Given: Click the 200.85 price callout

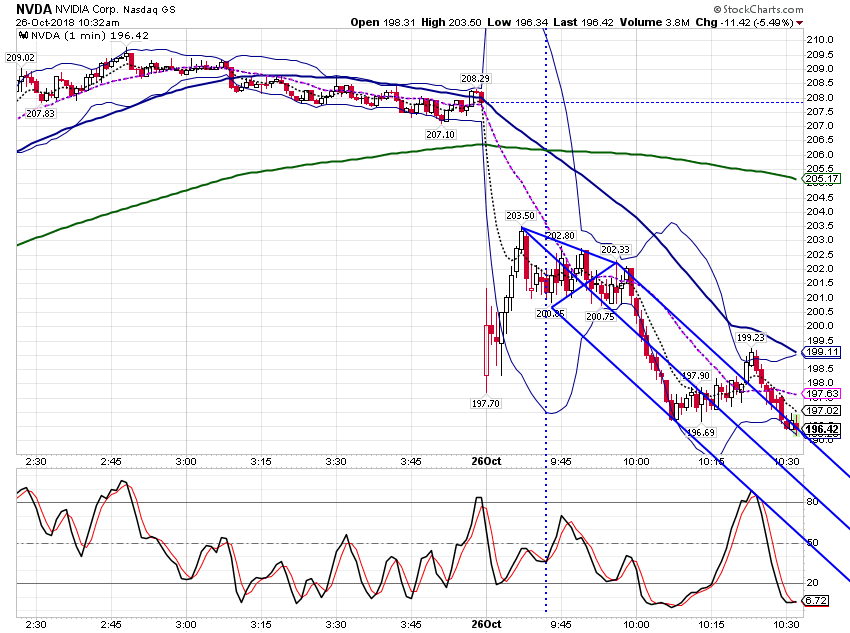Looking at the screenshot, I should [550, 313].
